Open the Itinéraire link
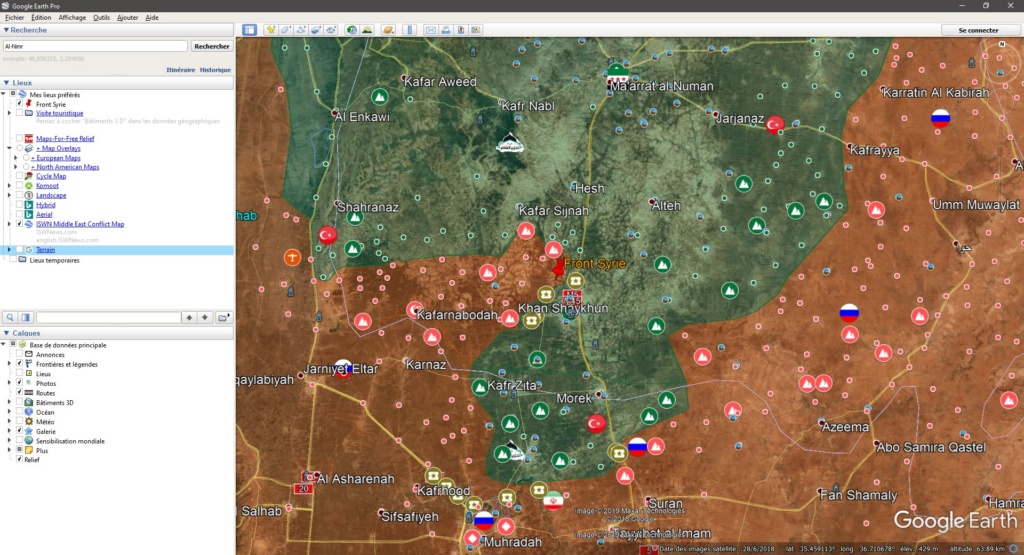Screen dimensions: 1024x555 click(180, 70)
